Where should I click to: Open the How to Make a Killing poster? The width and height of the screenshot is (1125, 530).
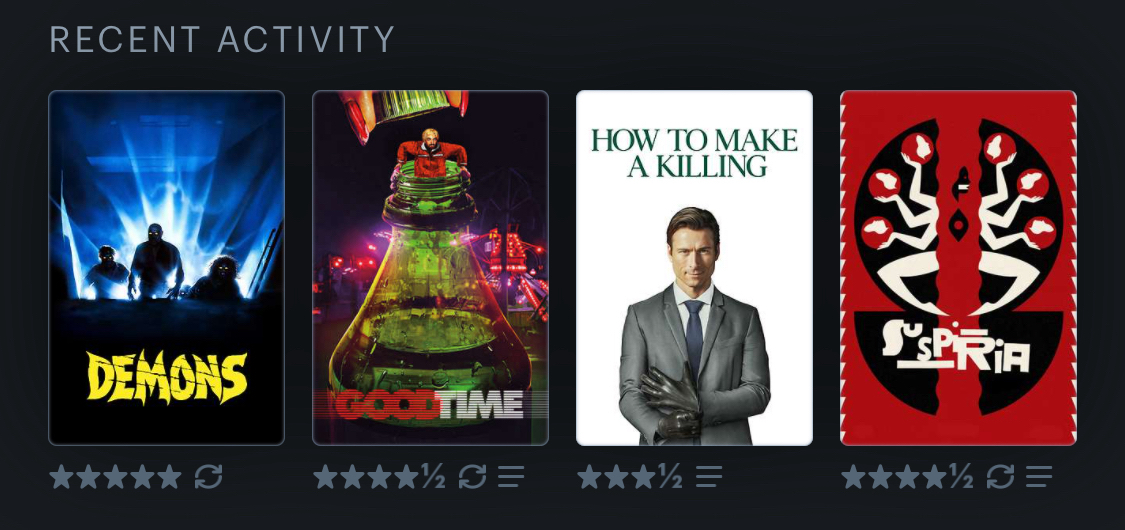[x=695, y=268]
